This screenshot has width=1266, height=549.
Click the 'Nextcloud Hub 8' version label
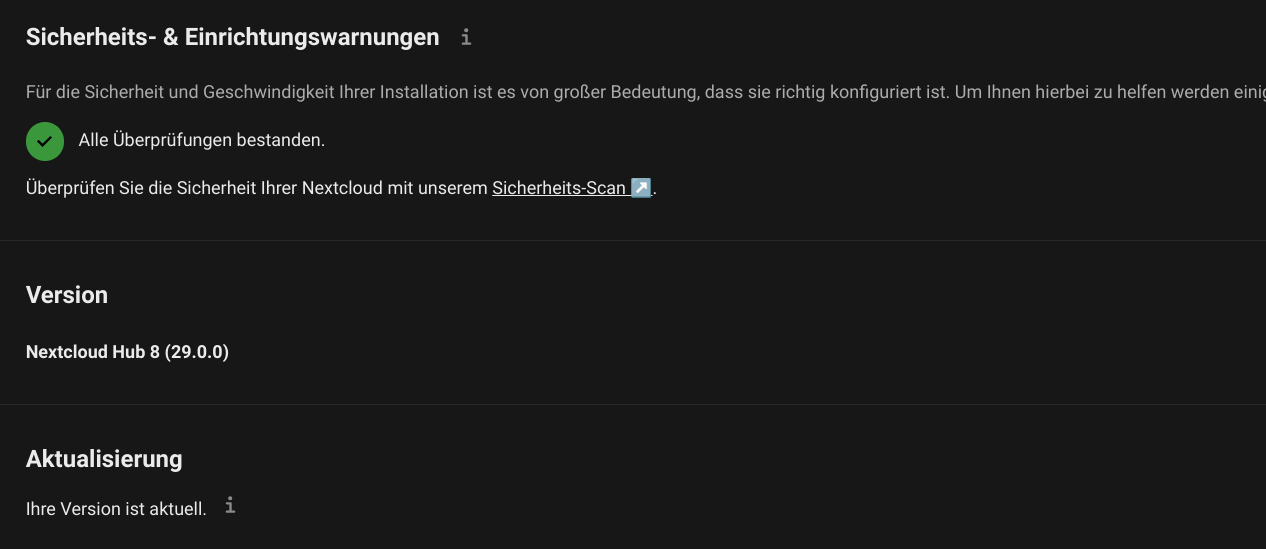pyautogui.click(x=93, y=352)
